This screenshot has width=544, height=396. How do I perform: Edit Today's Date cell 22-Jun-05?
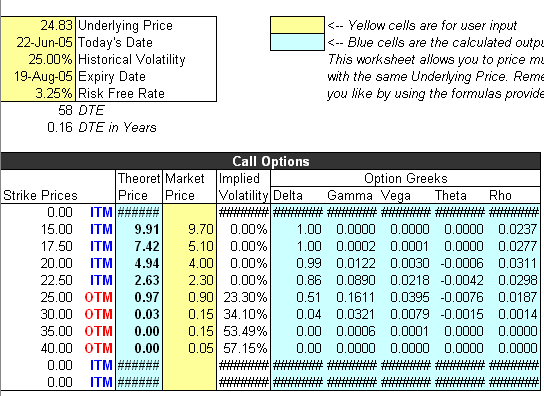click(38, 42)
